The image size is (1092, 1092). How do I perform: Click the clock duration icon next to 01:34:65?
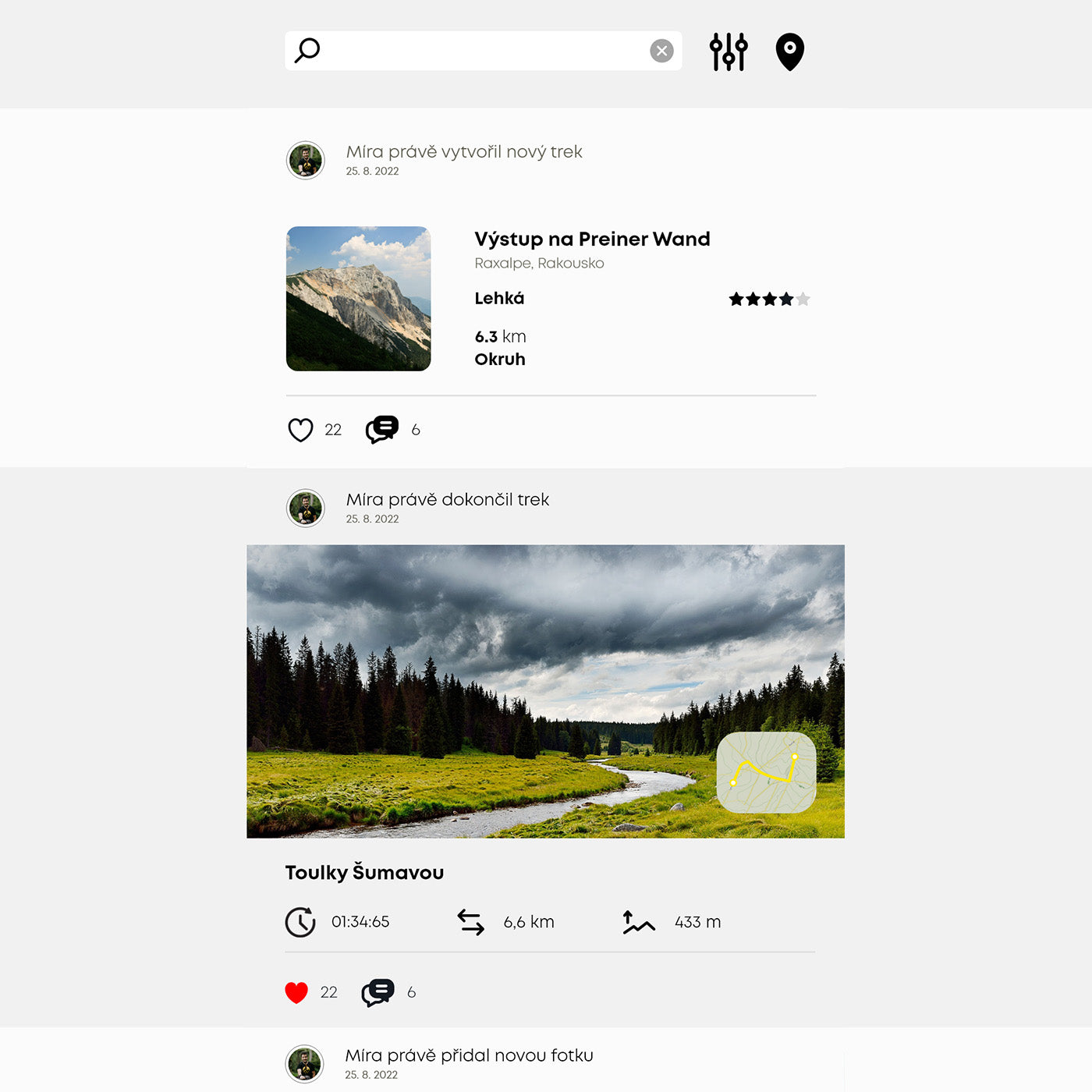(x=300, y=922)
